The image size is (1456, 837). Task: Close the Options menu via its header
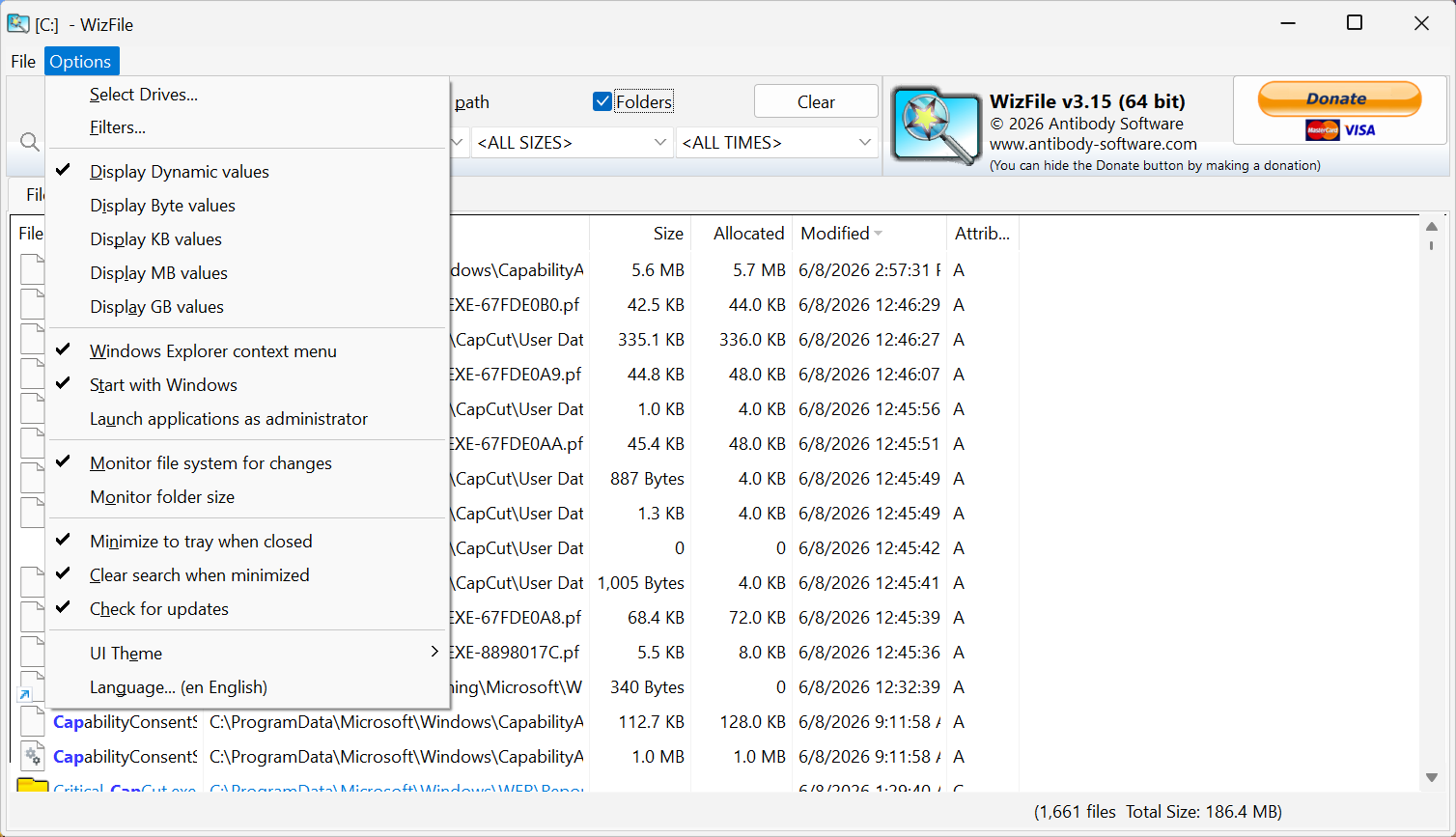coord(81,61)
